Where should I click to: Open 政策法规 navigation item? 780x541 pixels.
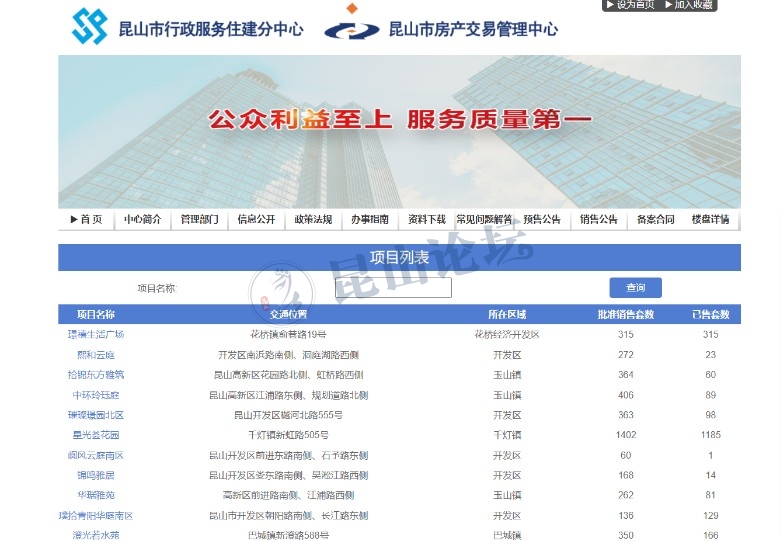point(313,220)
